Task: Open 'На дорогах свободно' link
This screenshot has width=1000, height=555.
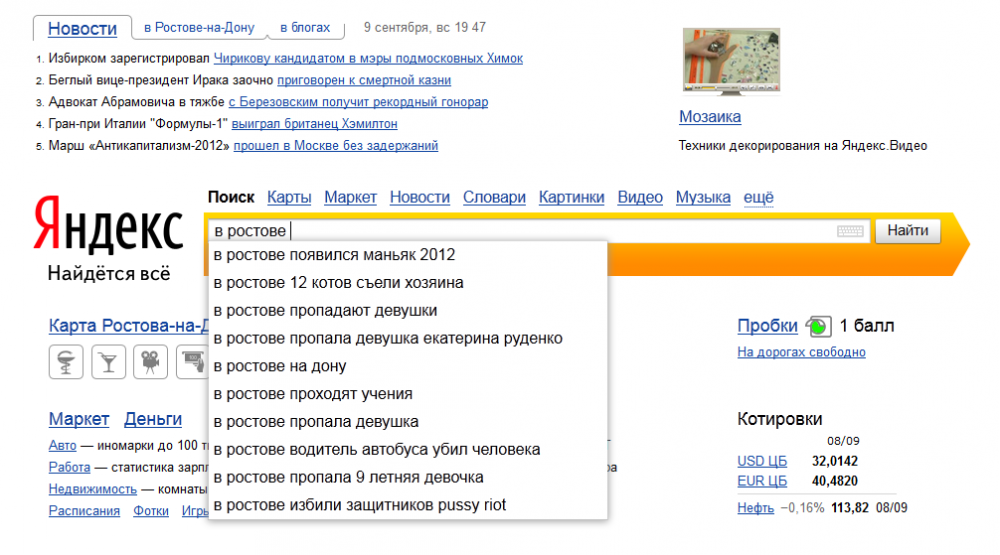Action: click(801, 352)
